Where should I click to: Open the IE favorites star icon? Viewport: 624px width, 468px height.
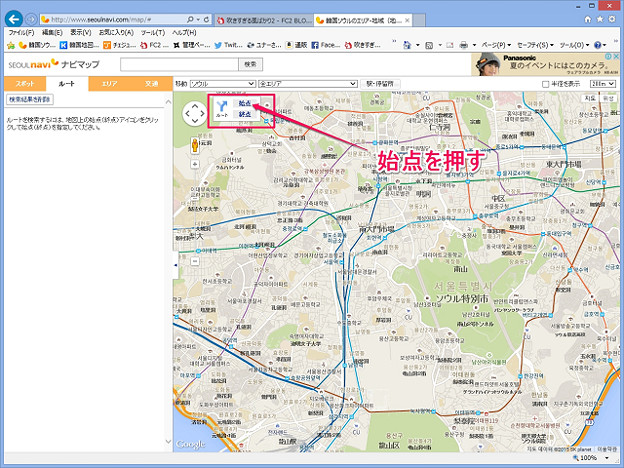[x=600, y=19]
